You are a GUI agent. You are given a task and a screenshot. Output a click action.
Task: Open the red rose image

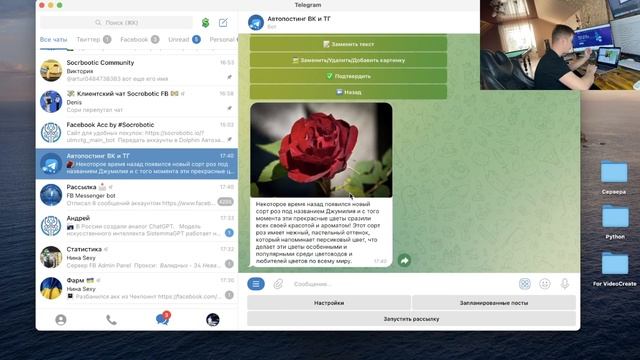[x=321, y=150]
